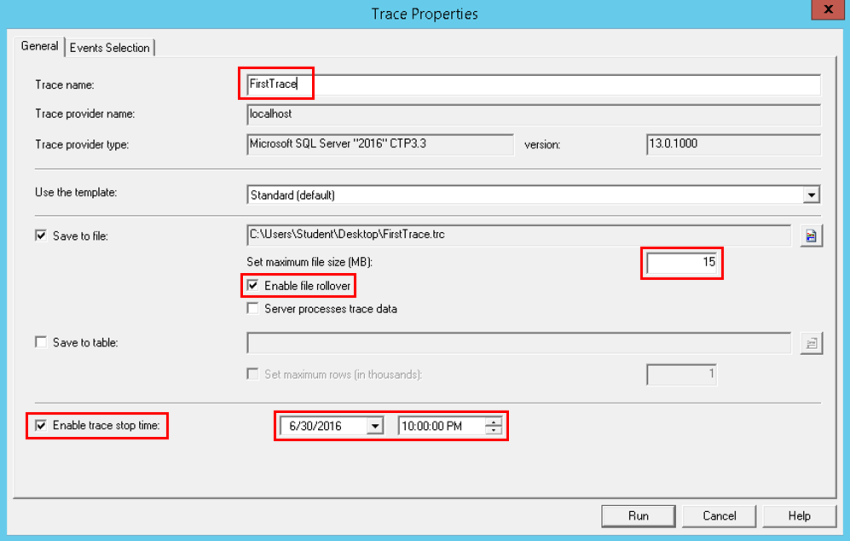850x541 pixels.
Task: Click the maximum file size field
Action: (x=682, y=263)
